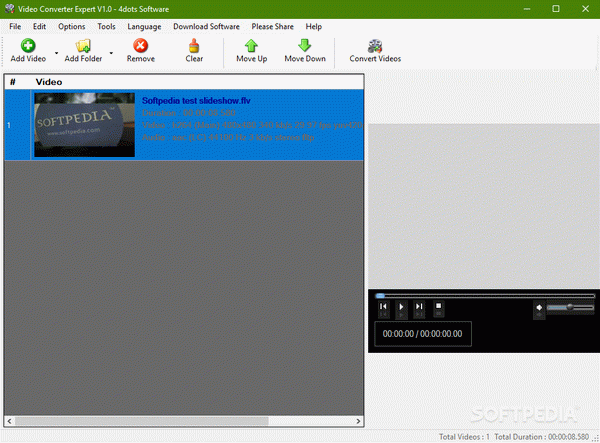Click the # column header
Image resolution: width=600 pixels, height=443 pixels.
point(13,82)
